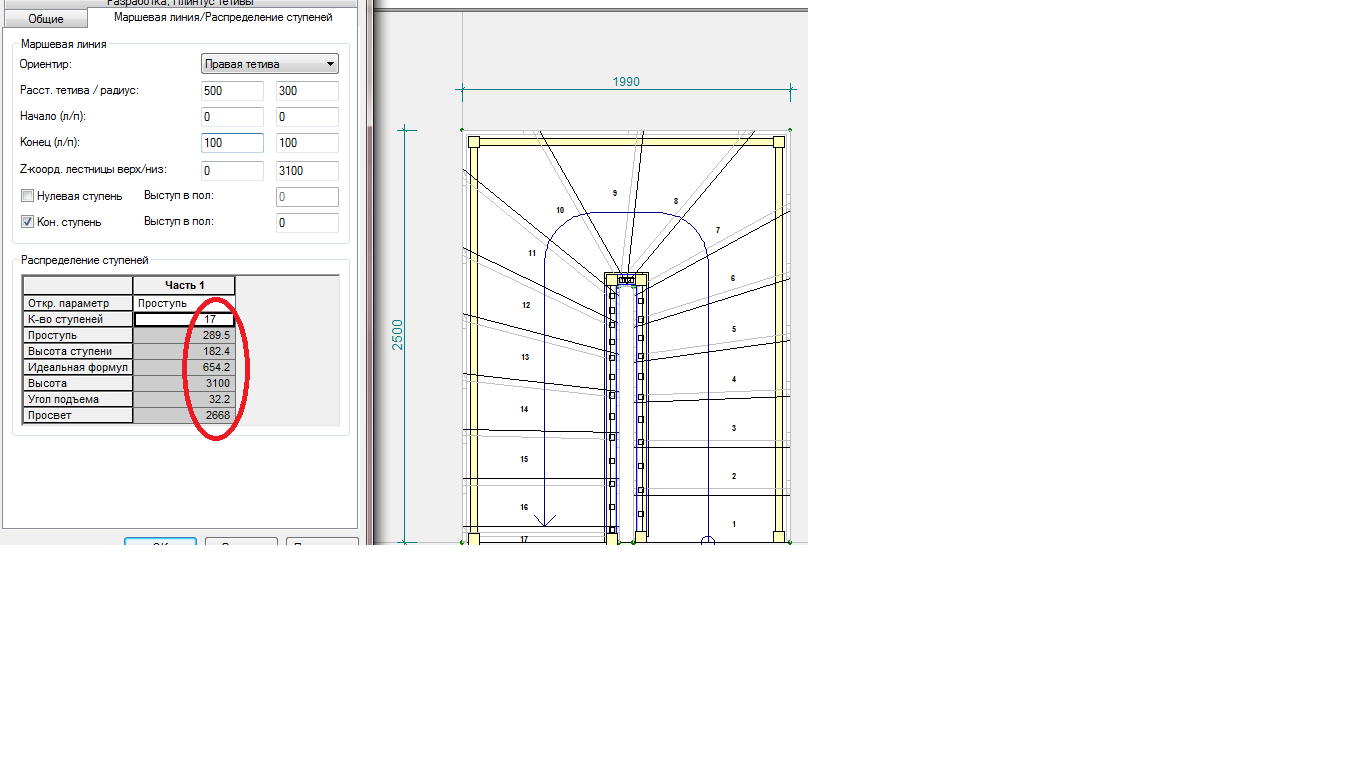Edit the К-во ступеней cell showing 17
The width and height of the screenshot is (1366, 768).
point(184,319)
